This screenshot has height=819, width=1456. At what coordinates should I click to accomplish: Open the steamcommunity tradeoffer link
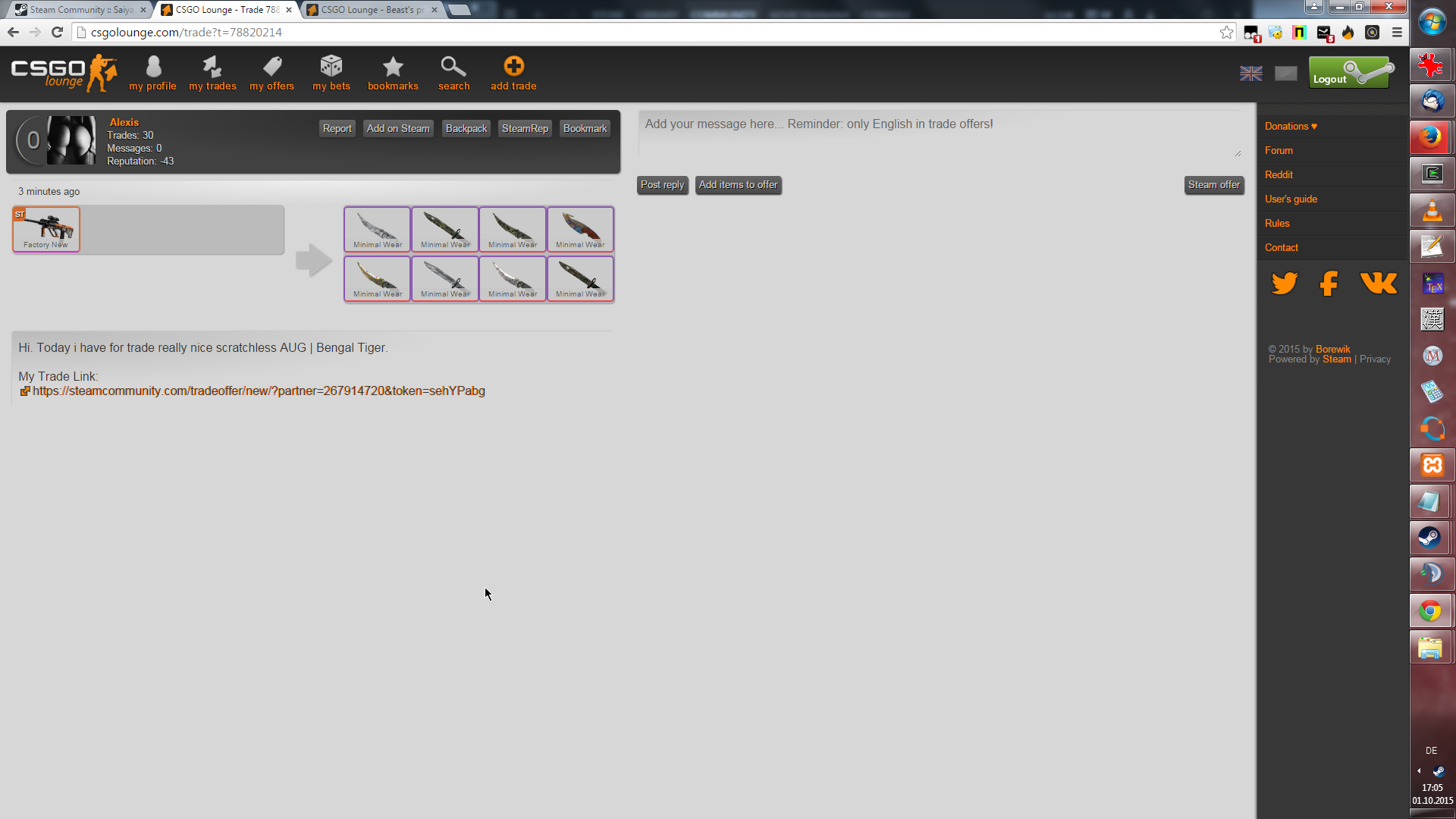(258, 391)
